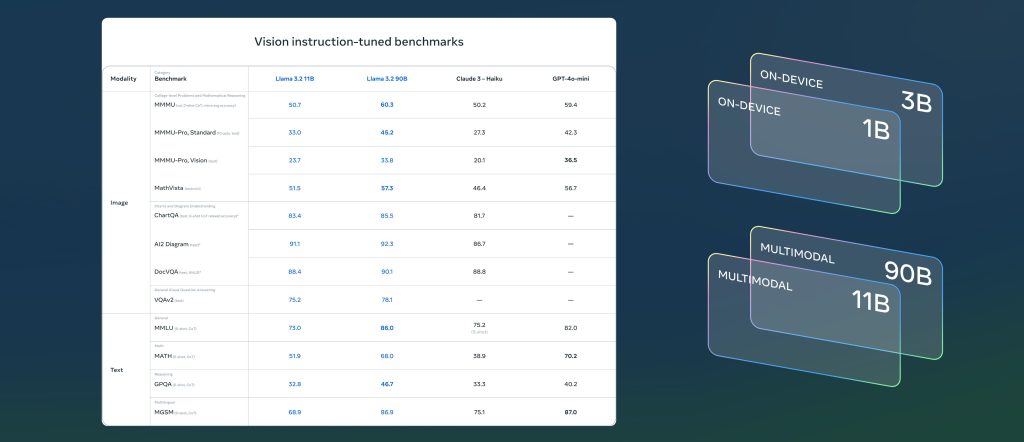The width and height of the screenshot is (1024, 442).
Task: Click the GPQA benchmark name
Action: click(163, 384)
